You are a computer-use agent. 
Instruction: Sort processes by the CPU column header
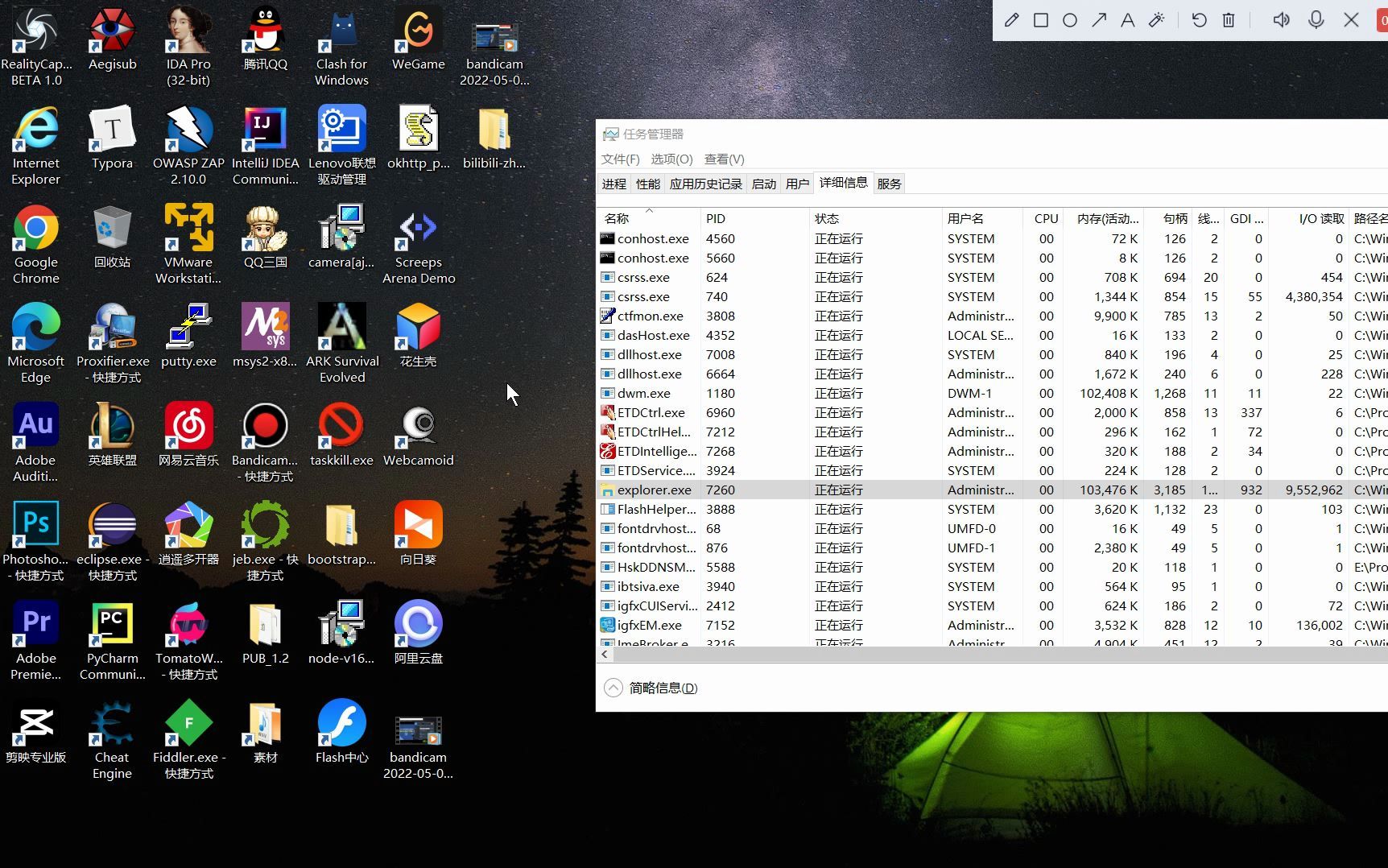tap(1044, 218)
